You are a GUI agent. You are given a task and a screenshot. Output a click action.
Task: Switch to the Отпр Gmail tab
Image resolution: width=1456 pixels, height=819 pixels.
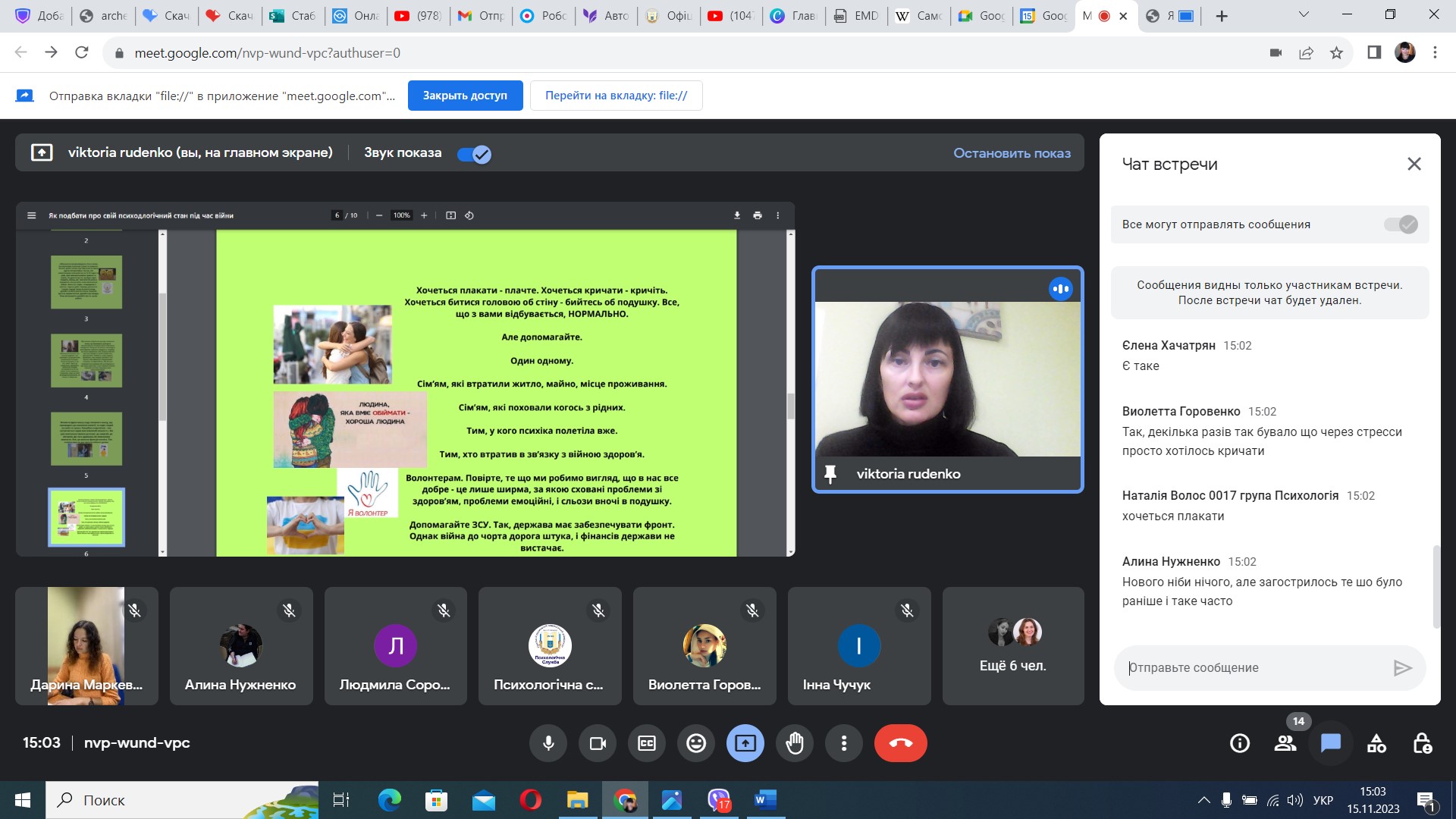coord(482,16)
